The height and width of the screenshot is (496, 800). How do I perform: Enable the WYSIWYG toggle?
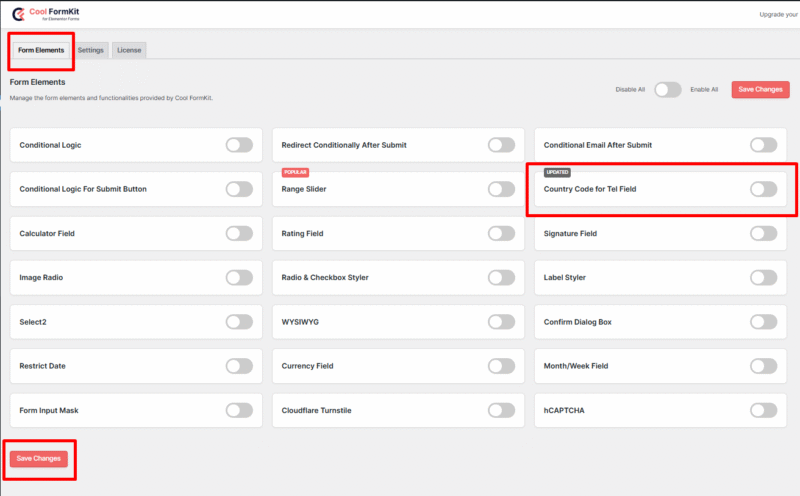click(x=501, y=322)
